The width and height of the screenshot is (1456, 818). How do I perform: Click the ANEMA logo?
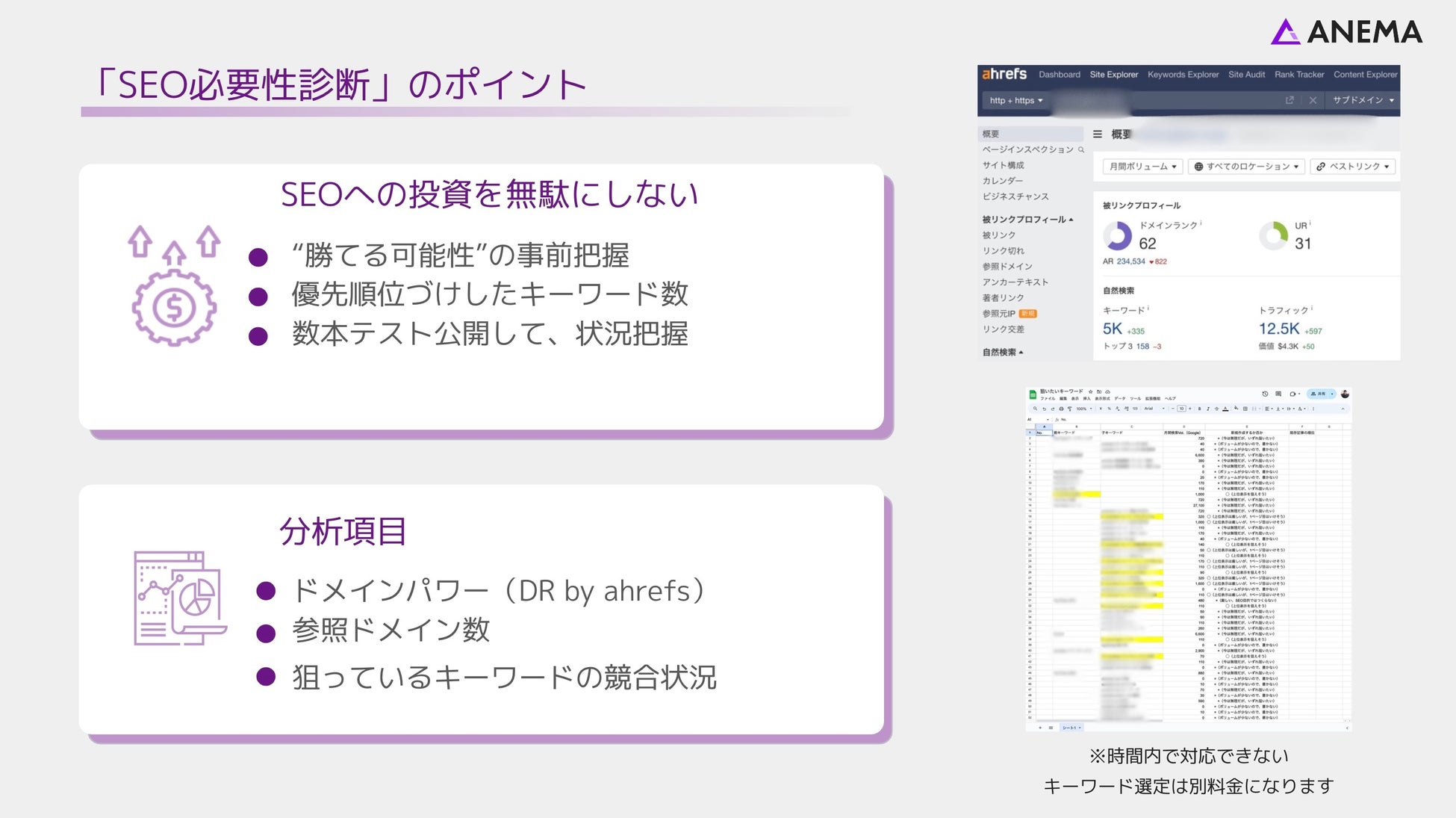[x=1346, y=32]
